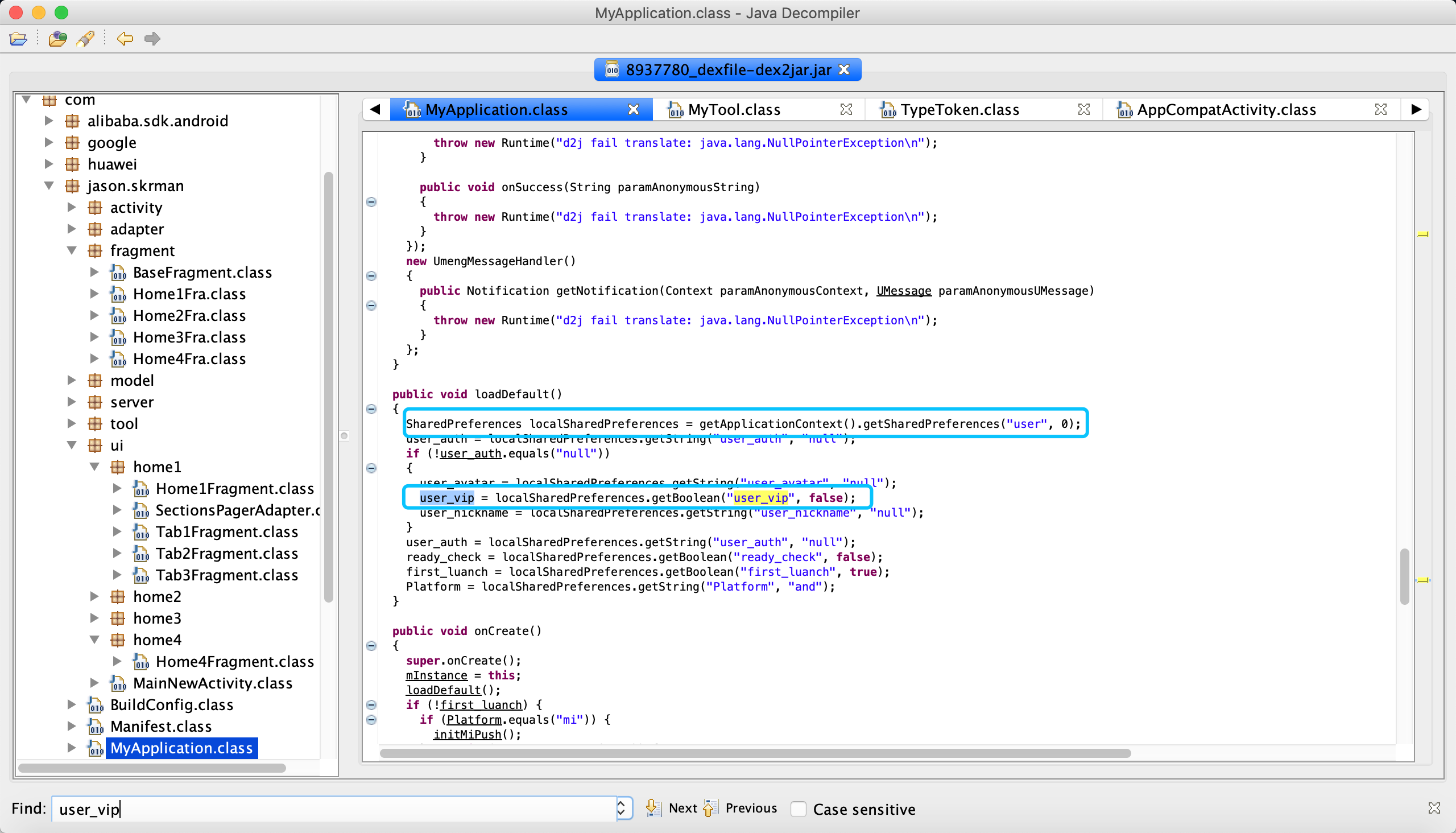Click the Manifest.class file icon
Screen dimensions: 1456x833
point(95,727)
